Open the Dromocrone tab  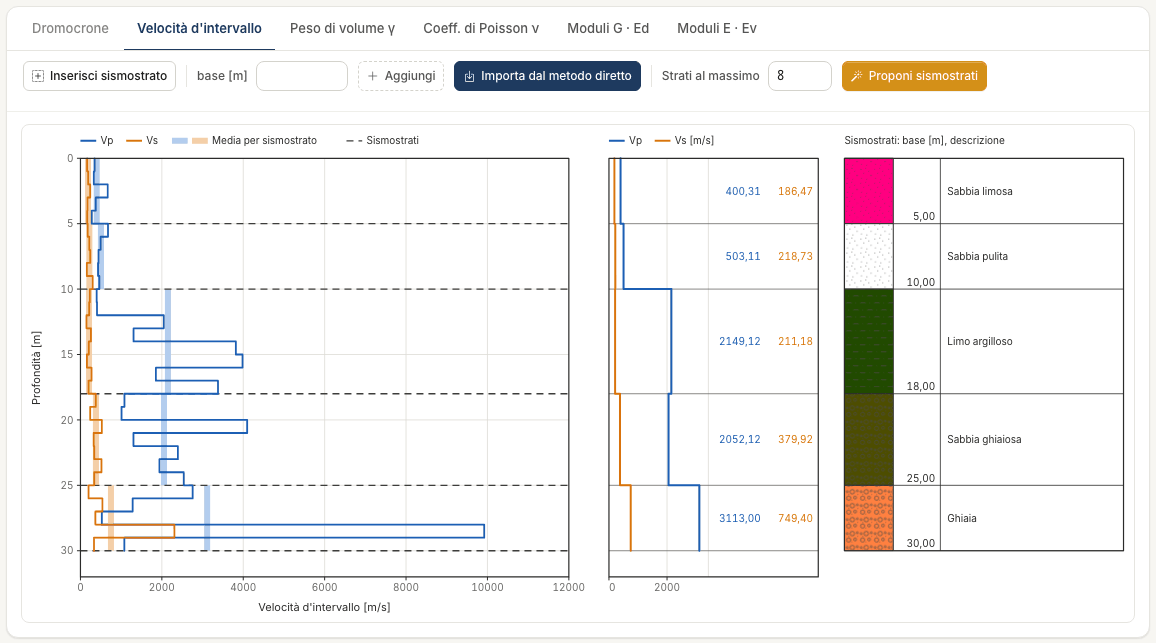pos(70,28)
